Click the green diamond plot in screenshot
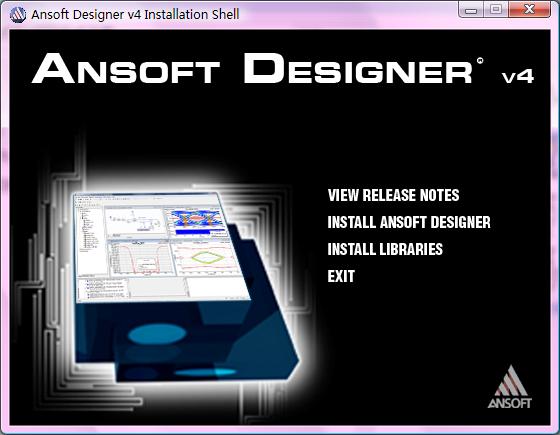The height and width of the screenshot is (435, 560). [207, 258]
